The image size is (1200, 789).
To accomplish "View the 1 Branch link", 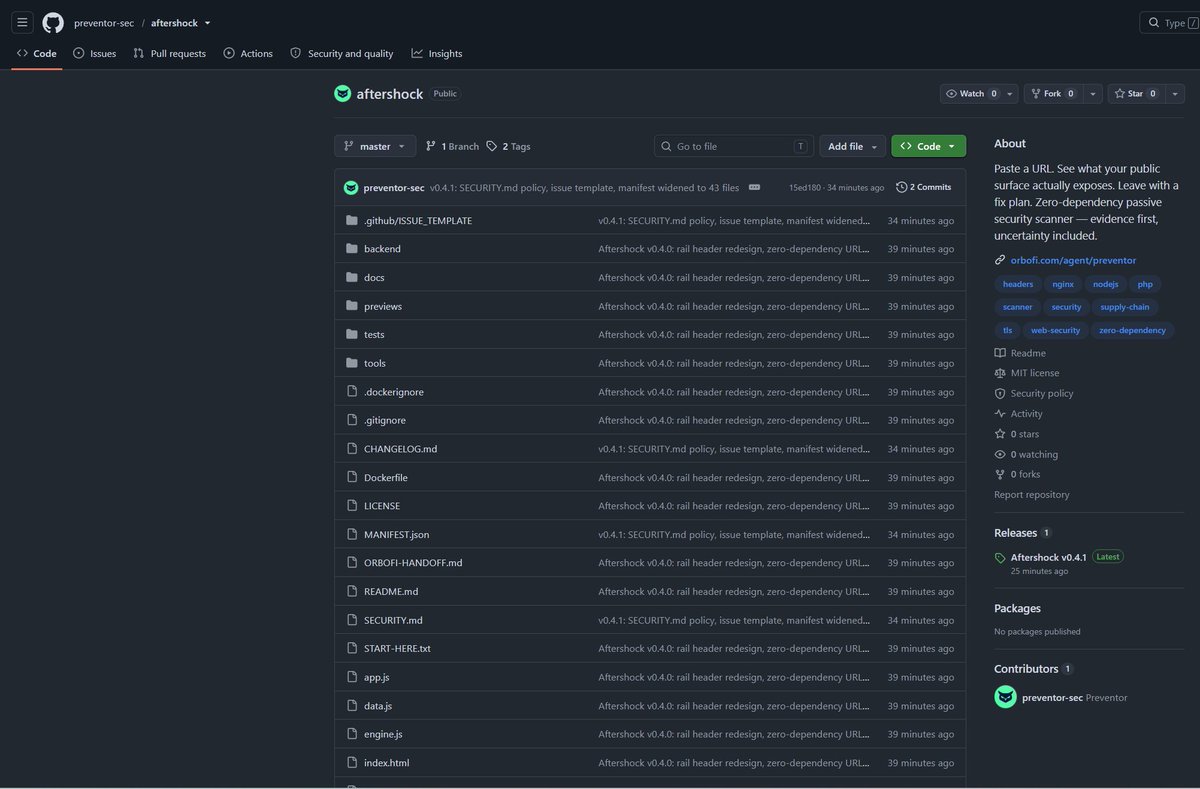I will [x=452, y=146].
